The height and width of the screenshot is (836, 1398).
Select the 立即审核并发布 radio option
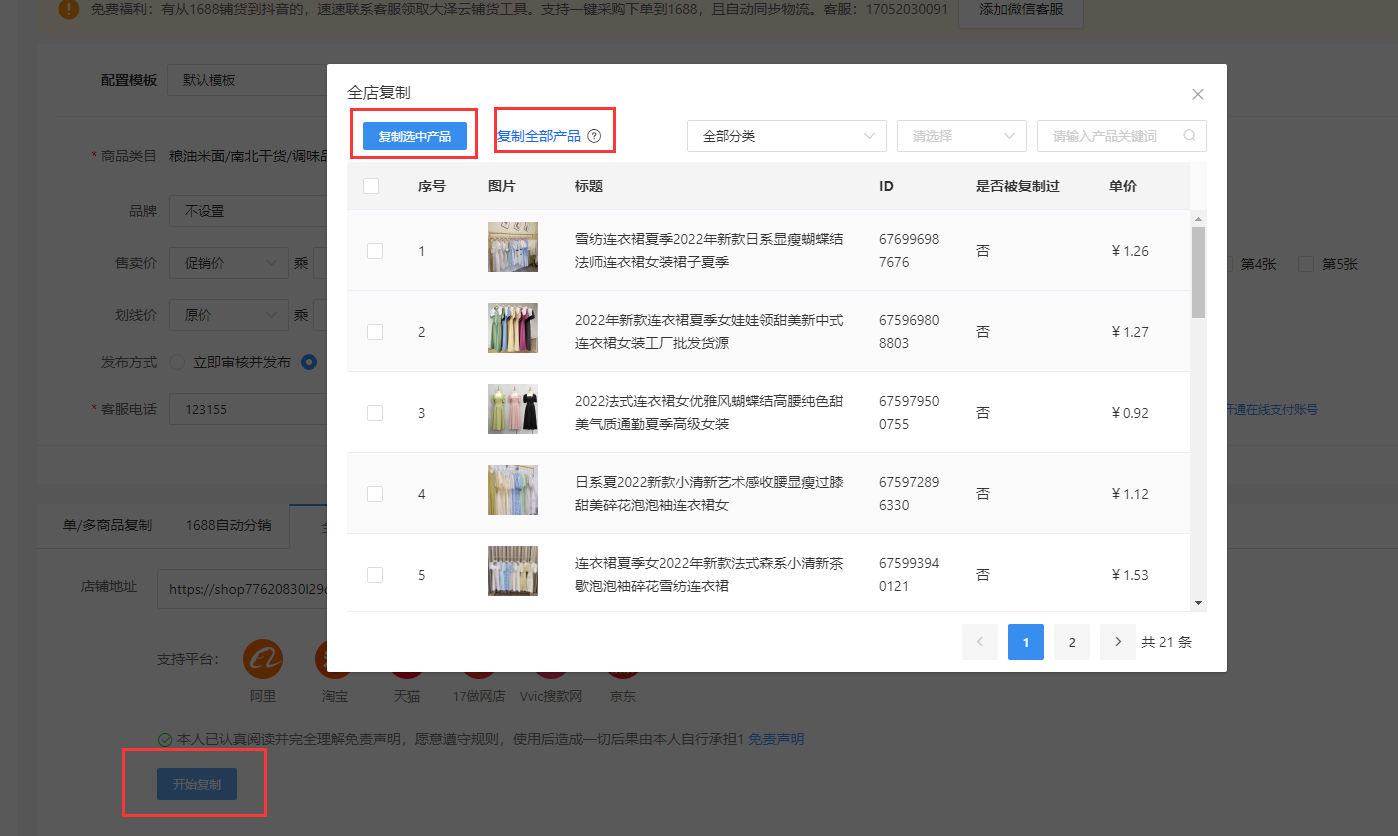click(x=177, y=362)
